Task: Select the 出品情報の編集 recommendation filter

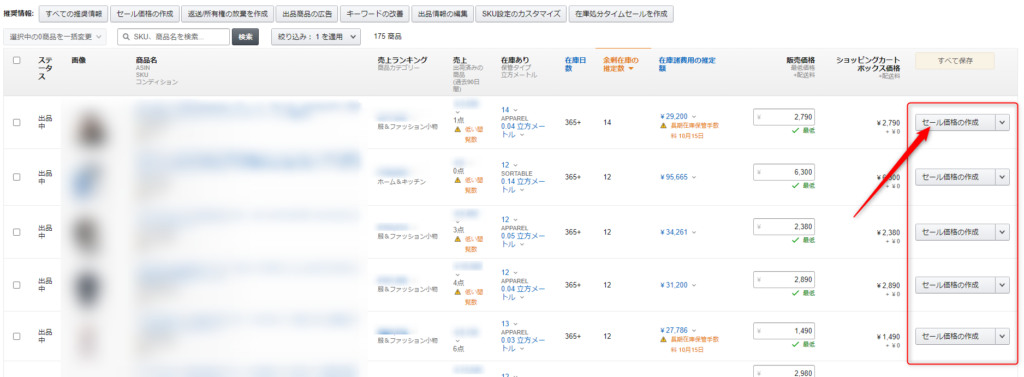Action: coord(442,14)
